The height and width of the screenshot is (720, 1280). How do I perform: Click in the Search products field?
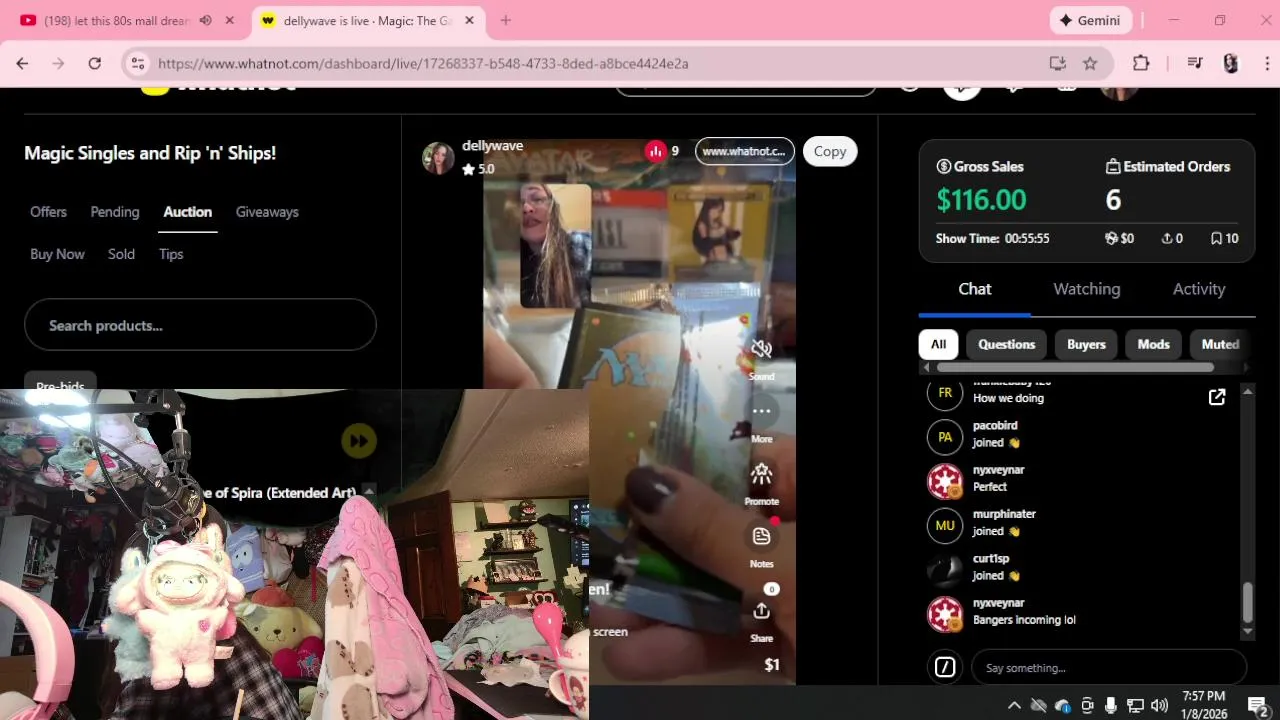[x=200, y=325]
